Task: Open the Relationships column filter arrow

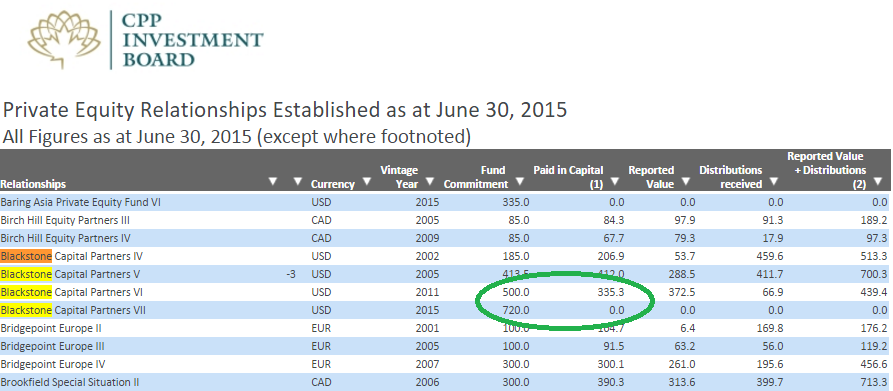Action: click(273, 182)
